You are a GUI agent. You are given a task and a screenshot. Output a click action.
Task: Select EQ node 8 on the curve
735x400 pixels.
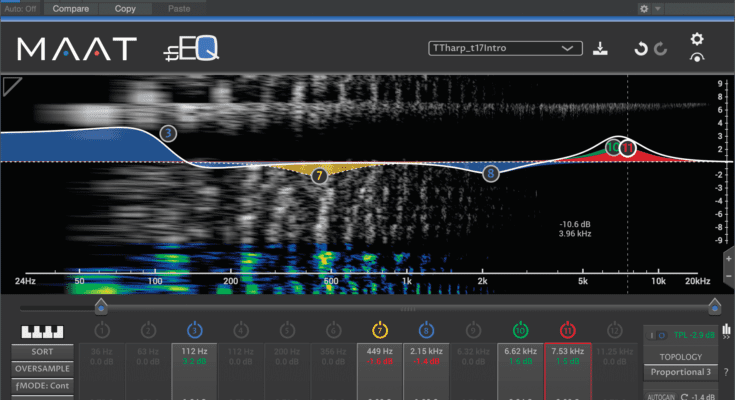coord(490,173)
